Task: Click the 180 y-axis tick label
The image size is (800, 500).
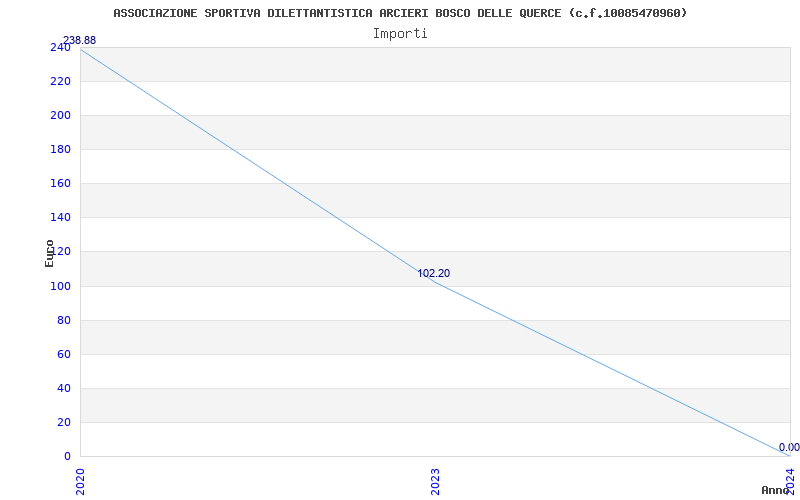Action: click(60, 149)
